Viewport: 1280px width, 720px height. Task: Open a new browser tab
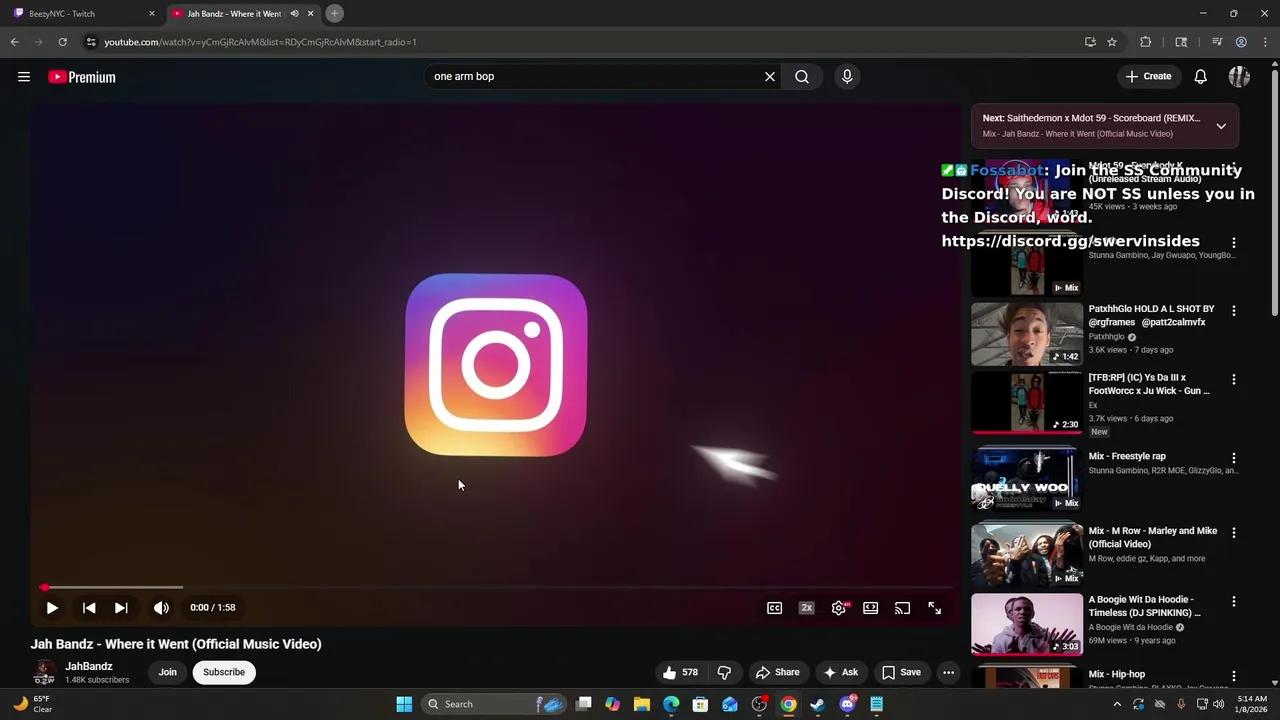[x=335, y=13]
